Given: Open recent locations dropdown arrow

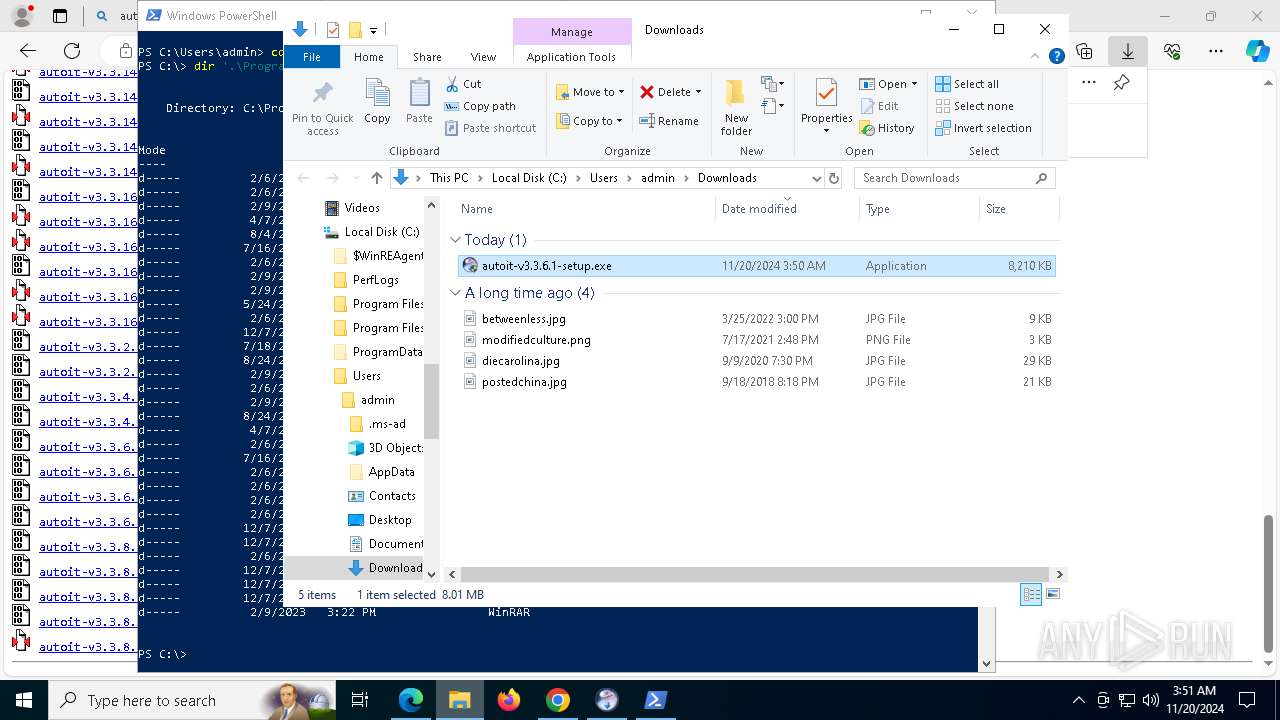Looking at the screenshot, I should 354,178.
